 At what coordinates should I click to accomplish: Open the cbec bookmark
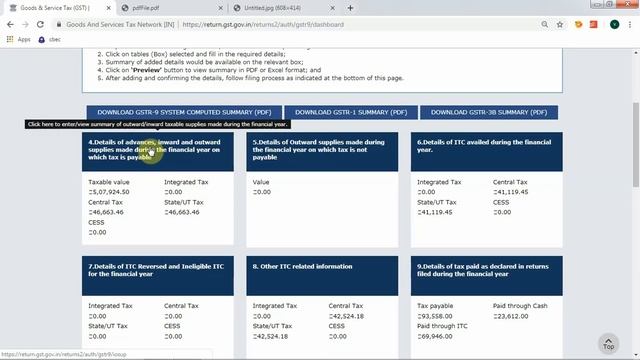[49, 40]
